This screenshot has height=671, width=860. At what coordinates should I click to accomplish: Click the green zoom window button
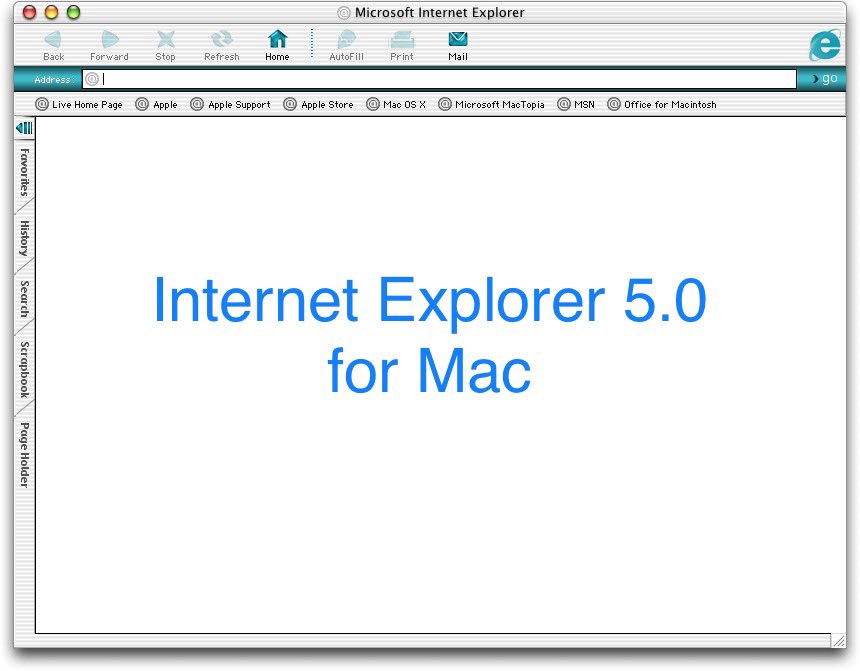73,12
